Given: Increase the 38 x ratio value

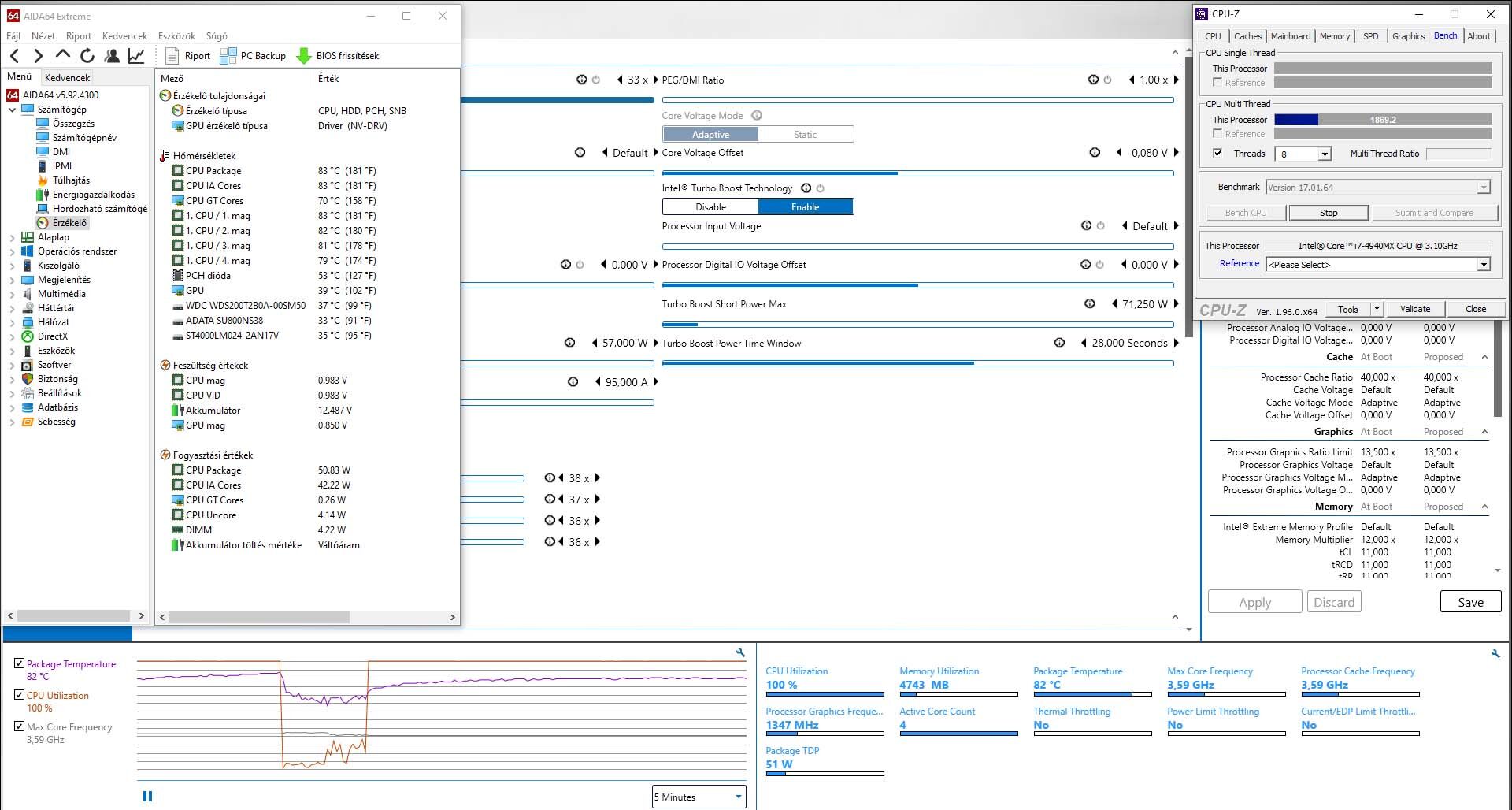Looking at the screenshot, I should [598, 478].
